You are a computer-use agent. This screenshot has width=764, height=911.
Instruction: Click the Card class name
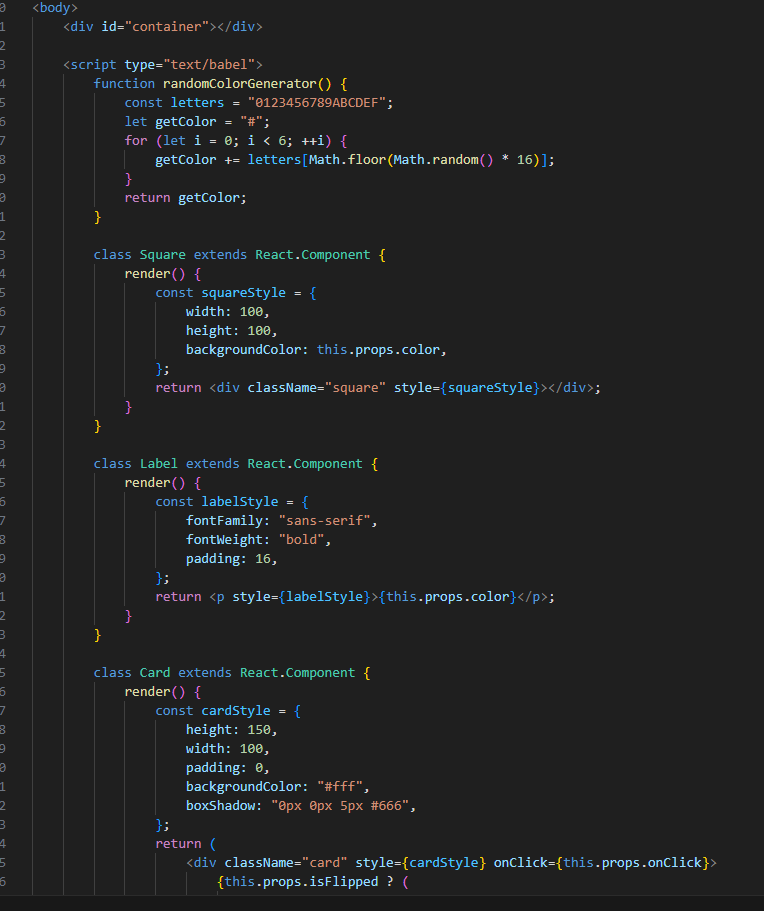point(155,673)
